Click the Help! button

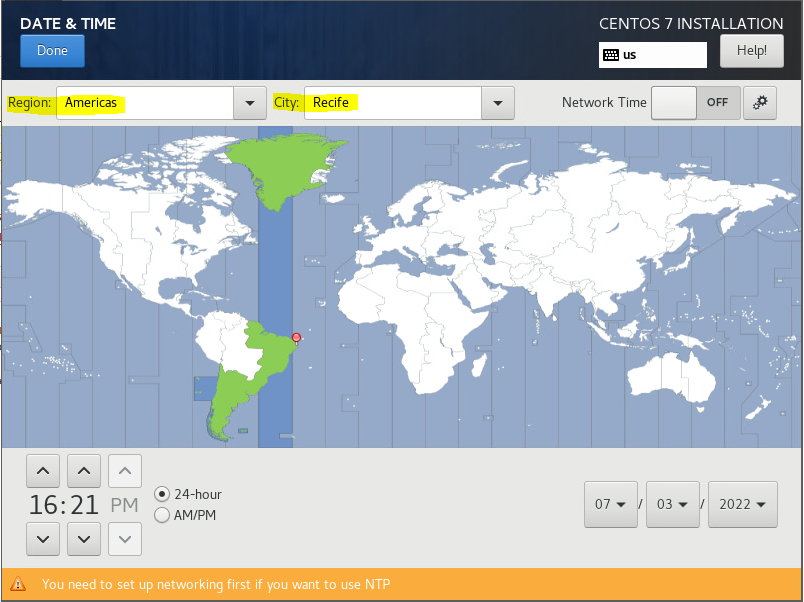pos(751,51)
